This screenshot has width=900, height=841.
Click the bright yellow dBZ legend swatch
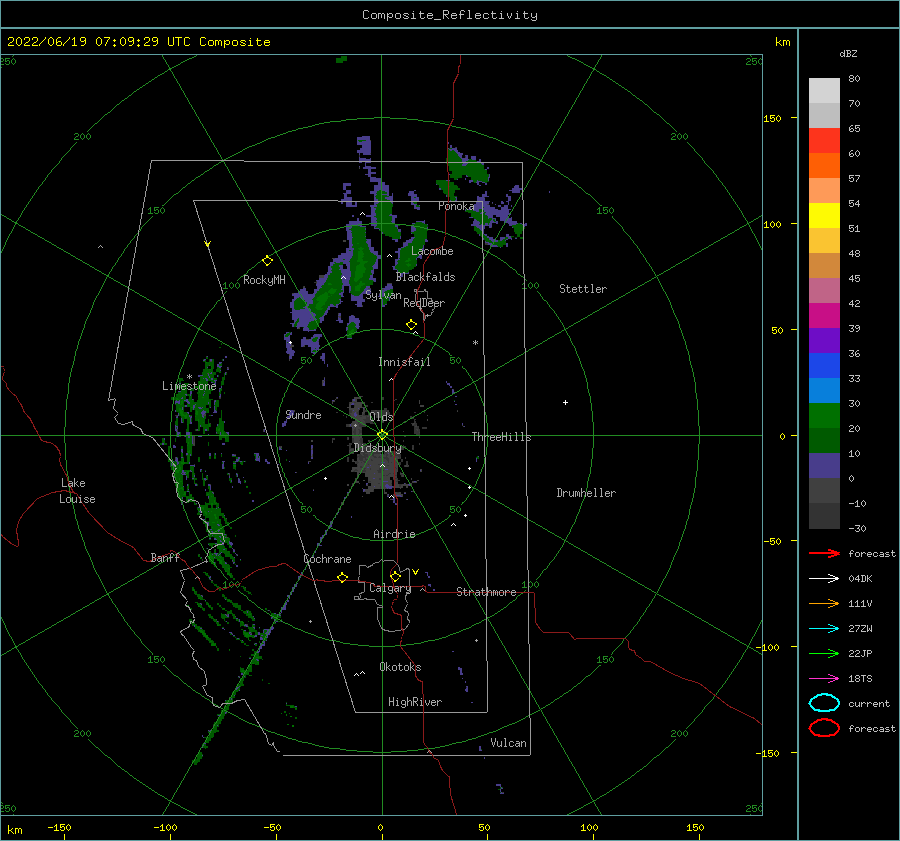tap(824, 215)
